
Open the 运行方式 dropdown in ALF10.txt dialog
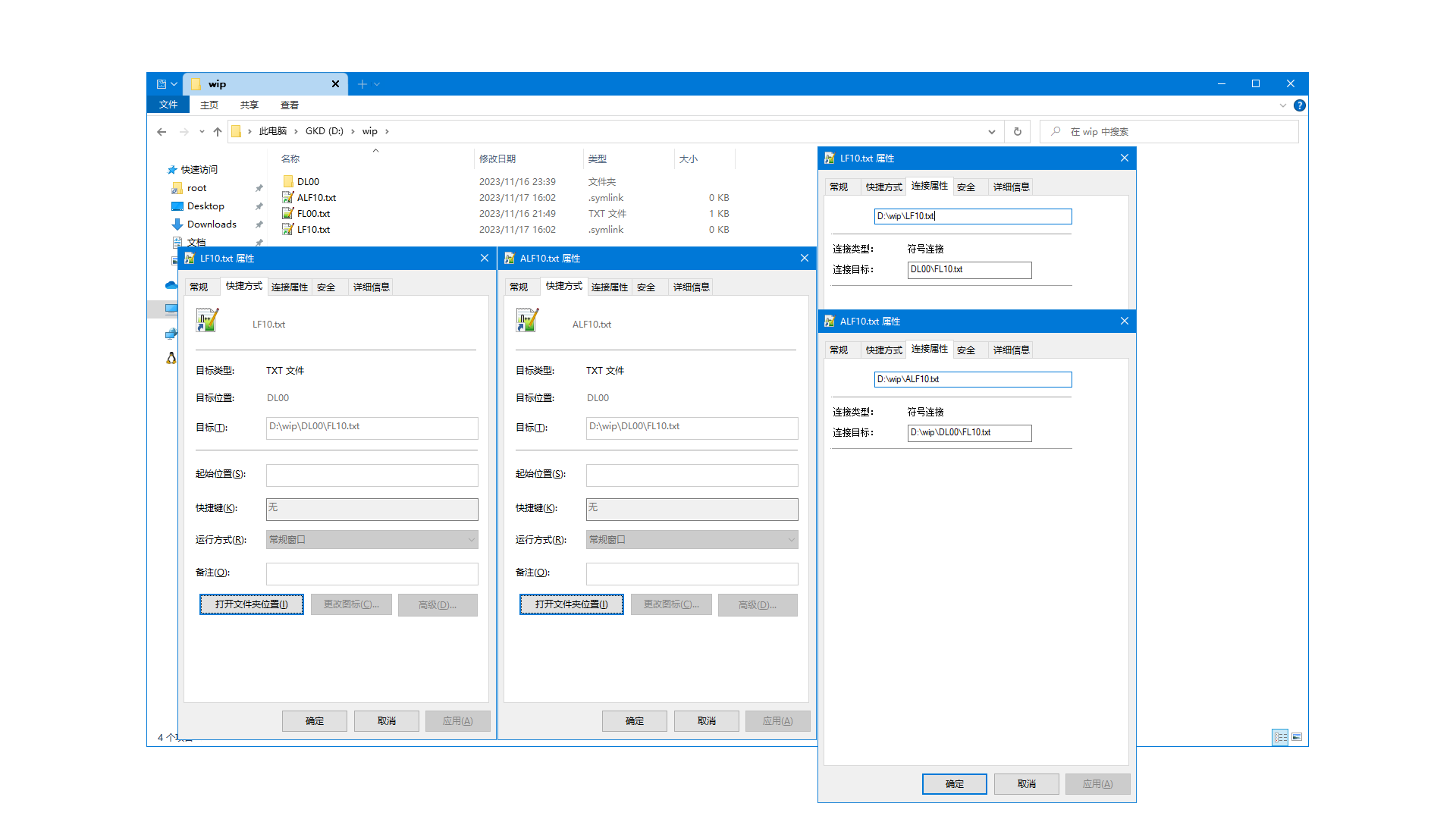[789, 539]
